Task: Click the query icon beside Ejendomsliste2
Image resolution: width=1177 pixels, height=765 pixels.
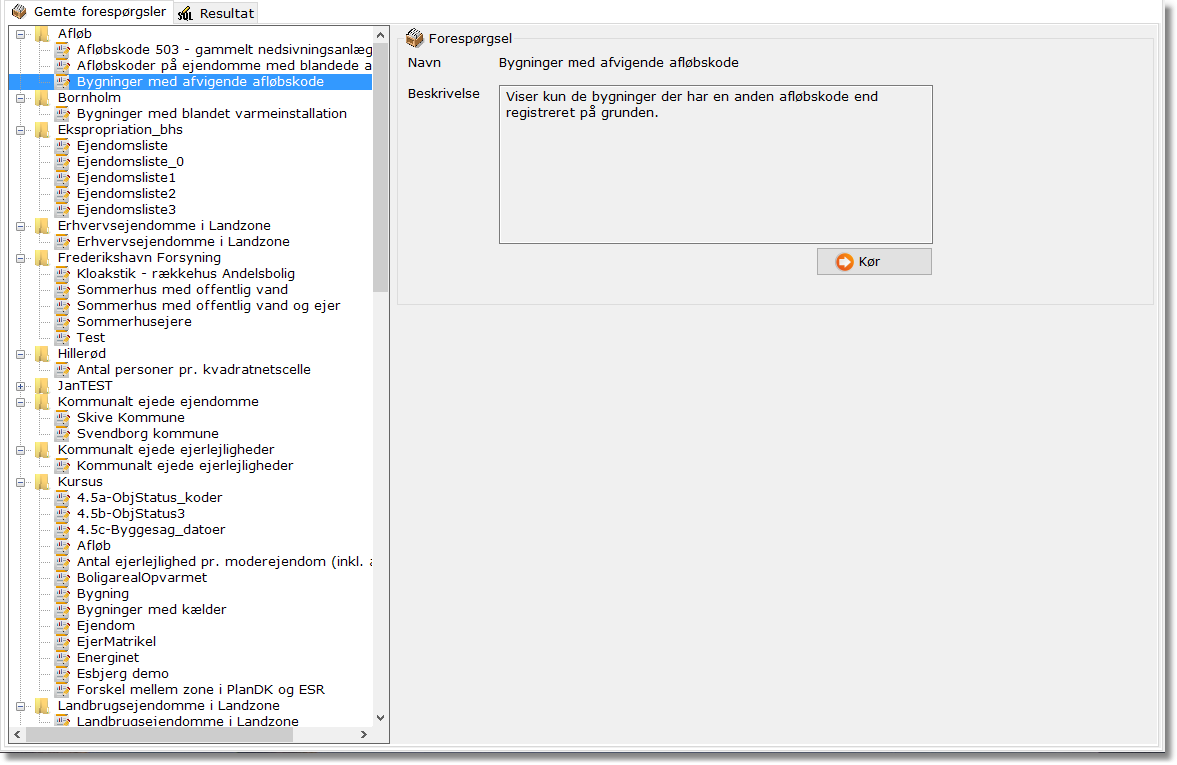Action: pos(62,194)
